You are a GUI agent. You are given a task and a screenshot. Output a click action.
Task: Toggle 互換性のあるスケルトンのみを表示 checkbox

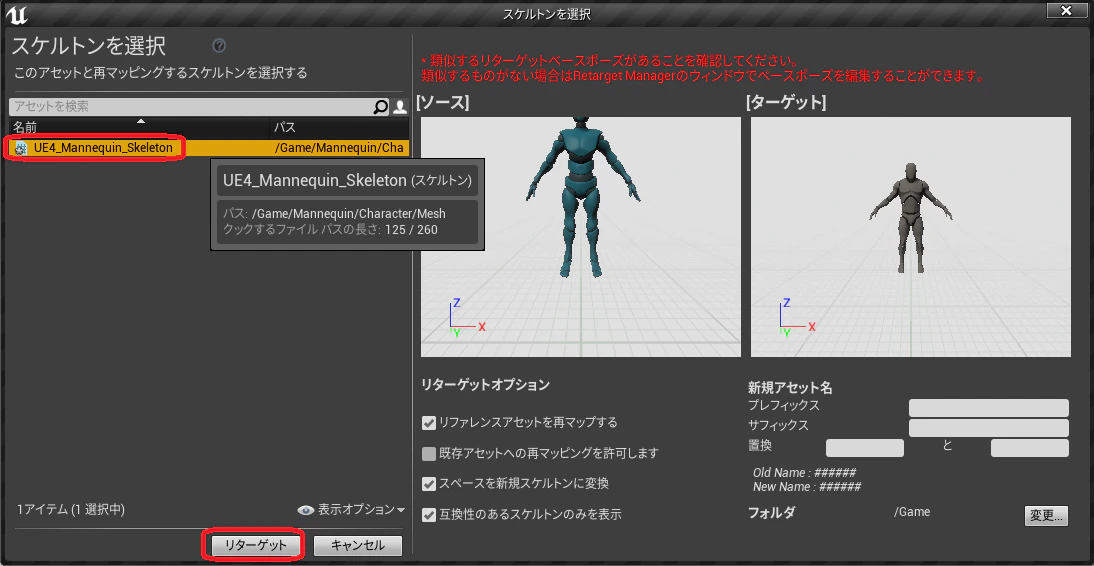coord(429,515)
